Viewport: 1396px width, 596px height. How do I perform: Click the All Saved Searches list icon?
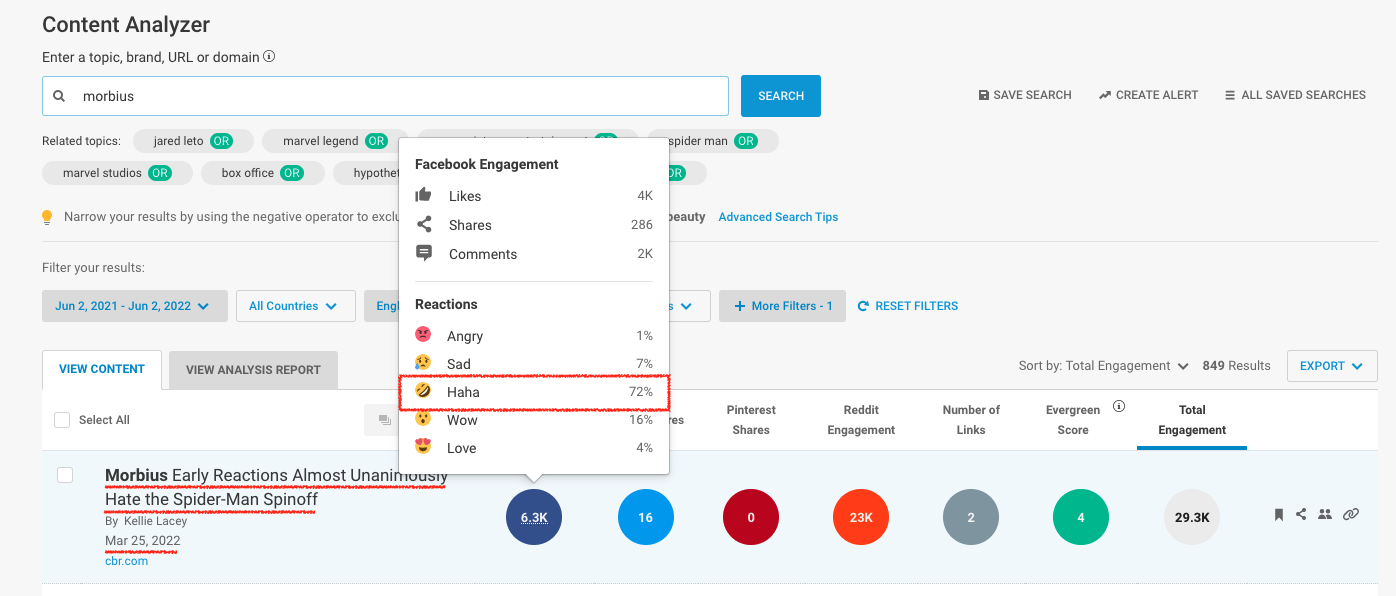pyautogui.click(x=1230, y=95)
